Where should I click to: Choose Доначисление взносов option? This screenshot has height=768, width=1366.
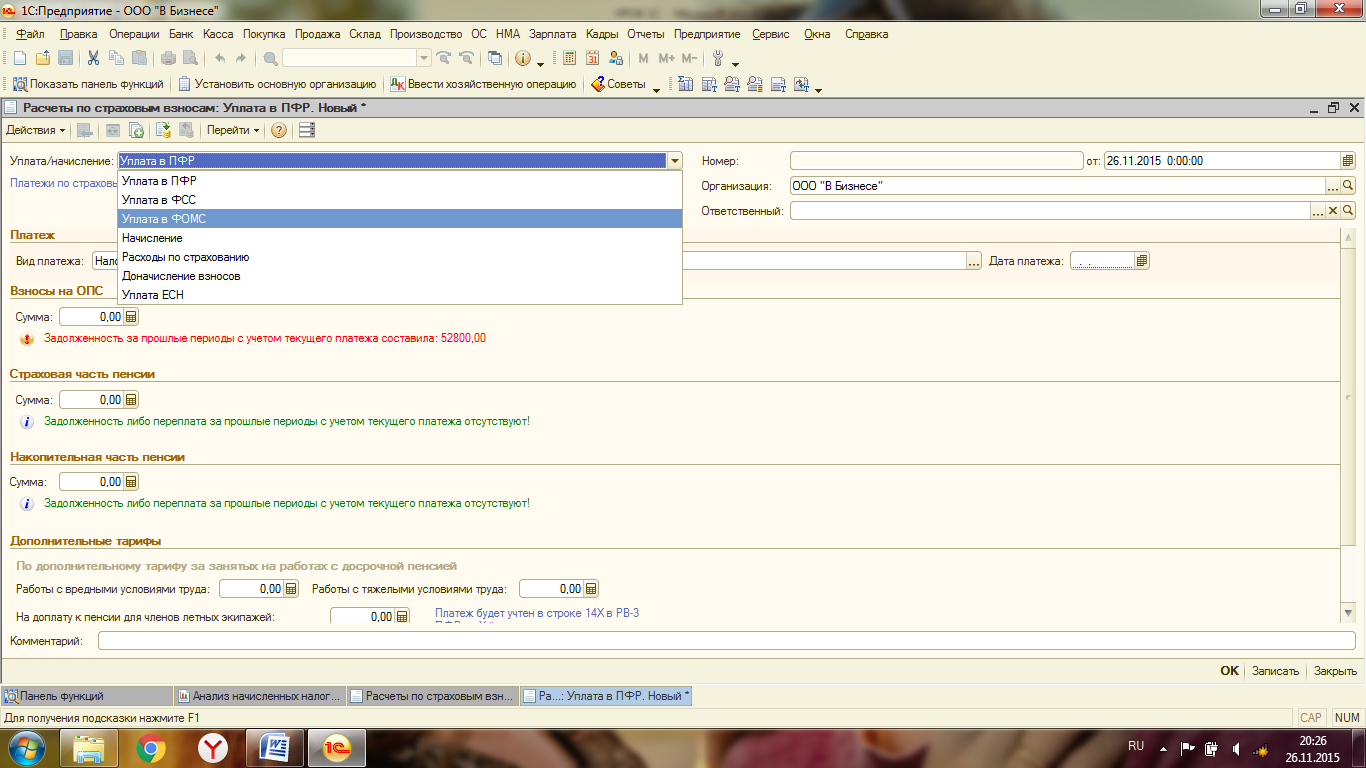click(x=400, y=276)
